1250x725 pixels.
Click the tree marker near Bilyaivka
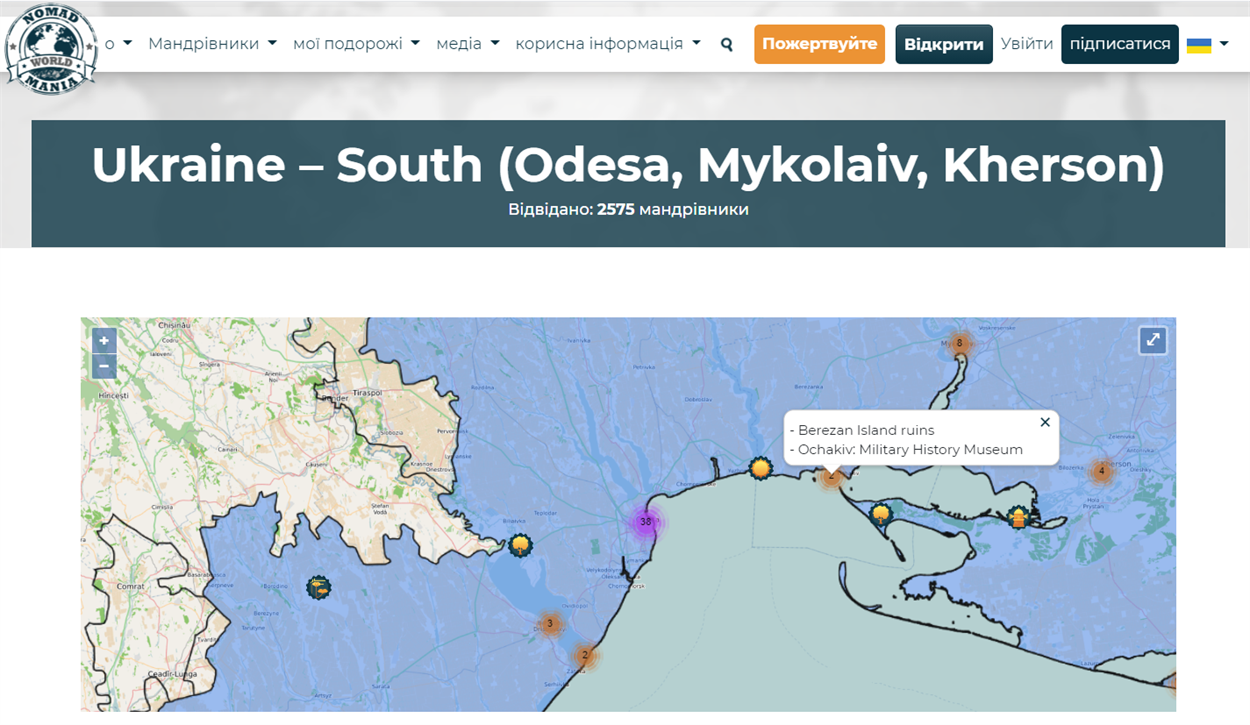click(520, 545)
